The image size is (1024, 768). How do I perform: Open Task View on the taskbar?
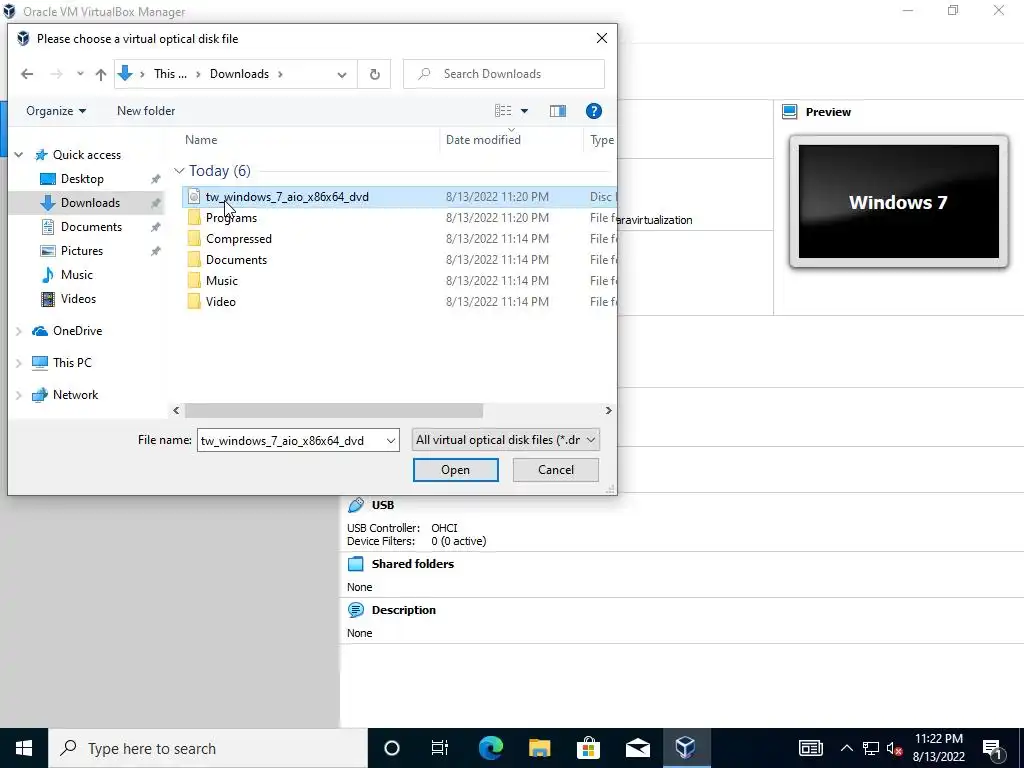440,748
